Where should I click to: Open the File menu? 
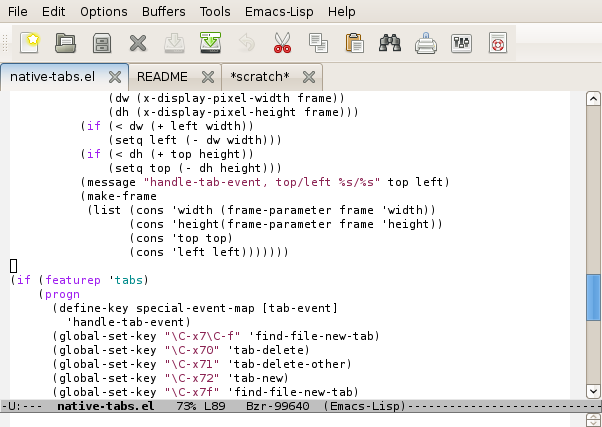tap(18, 12)
